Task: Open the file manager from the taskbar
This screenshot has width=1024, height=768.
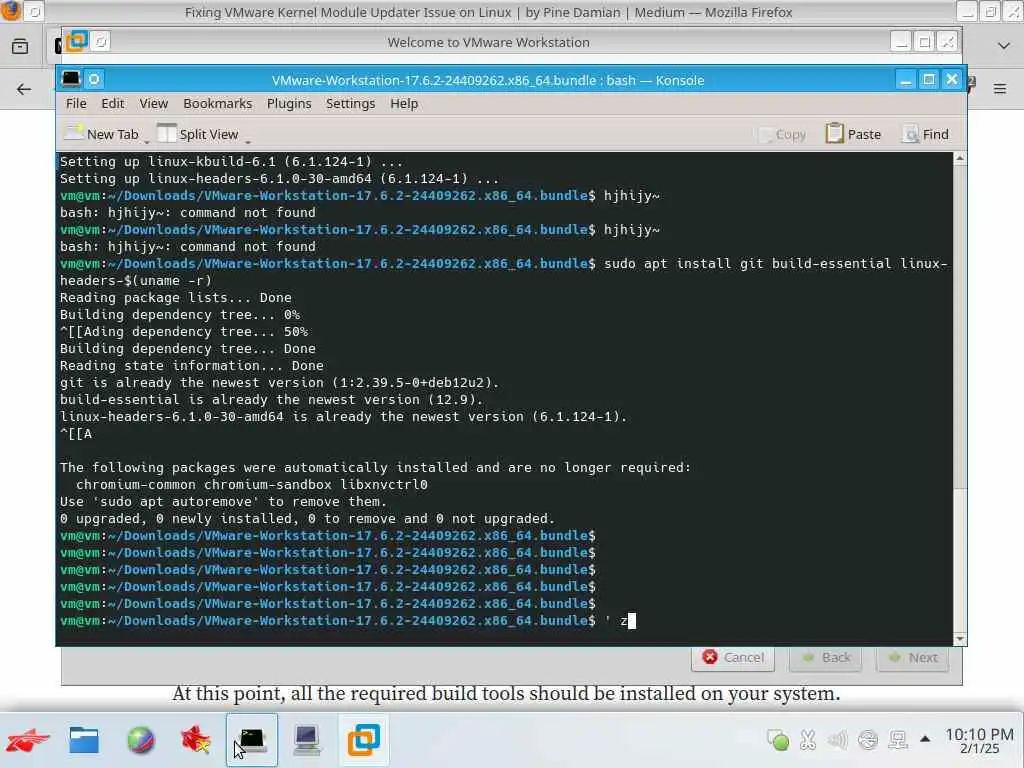Action: tap(84, 741)
